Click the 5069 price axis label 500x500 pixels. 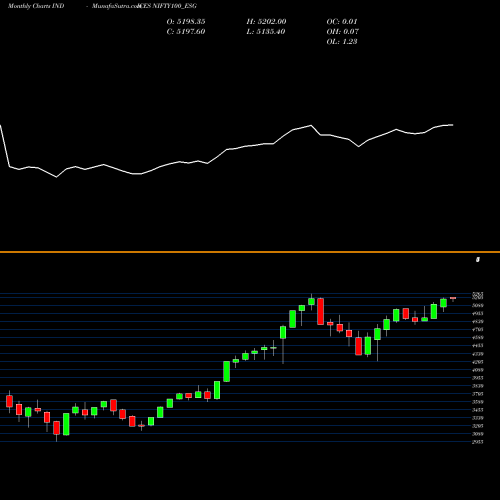pos(478,305)
